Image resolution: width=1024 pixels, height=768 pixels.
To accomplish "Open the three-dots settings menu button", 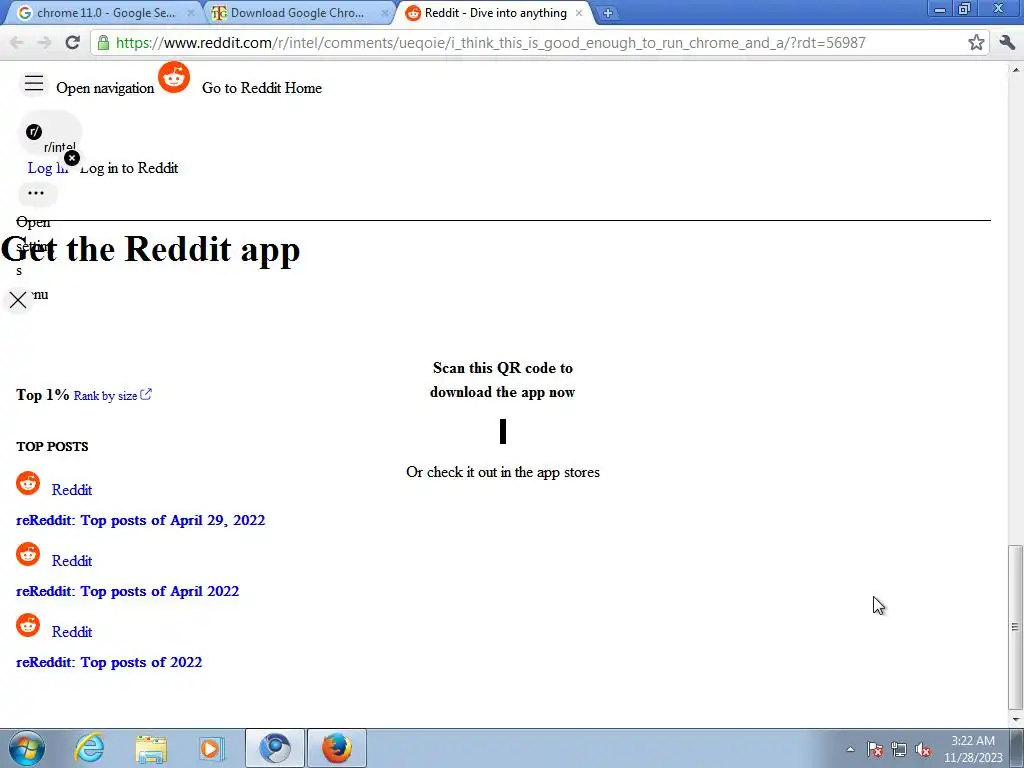I will point(36,193).
